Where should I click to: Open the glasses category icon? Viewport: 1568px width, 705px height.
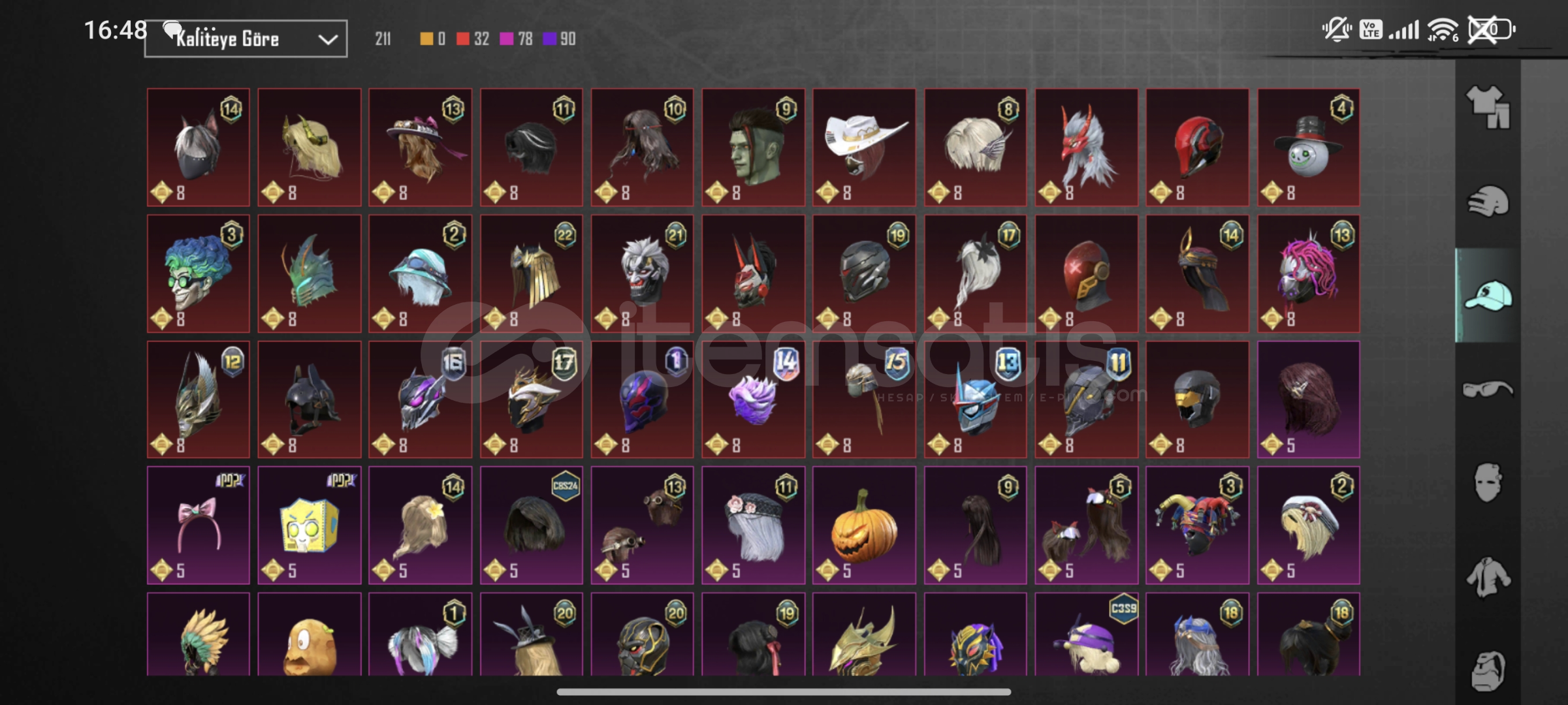coord(1488,390)
